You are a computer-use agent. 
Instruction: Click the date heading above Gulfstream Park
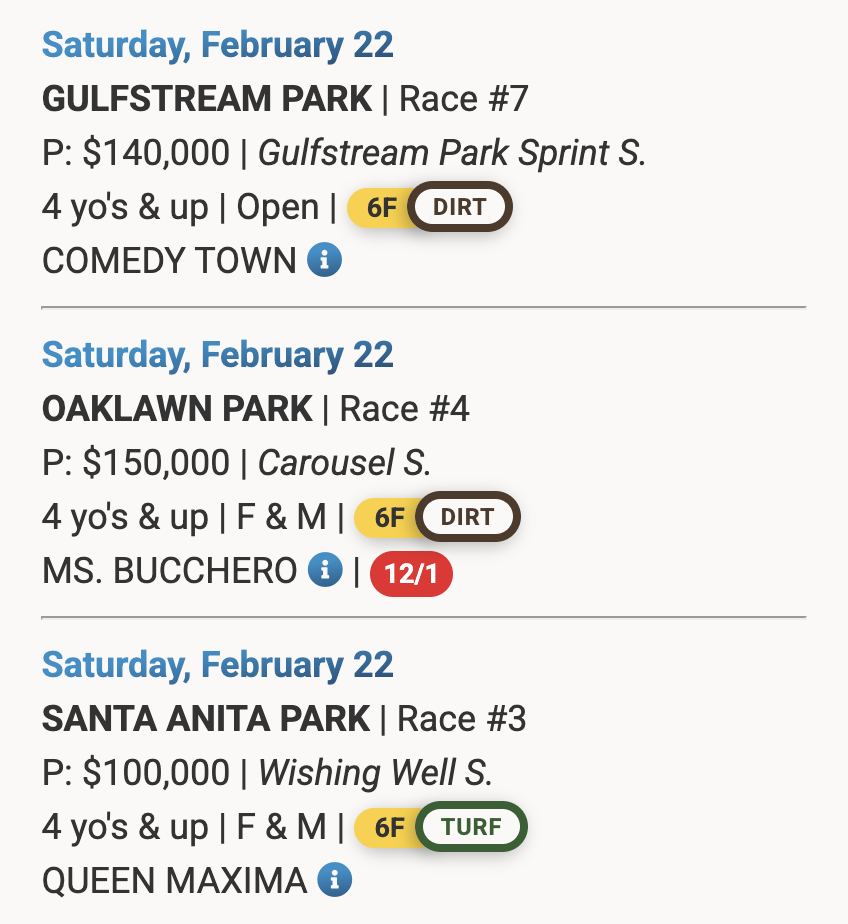coord(218,46)
